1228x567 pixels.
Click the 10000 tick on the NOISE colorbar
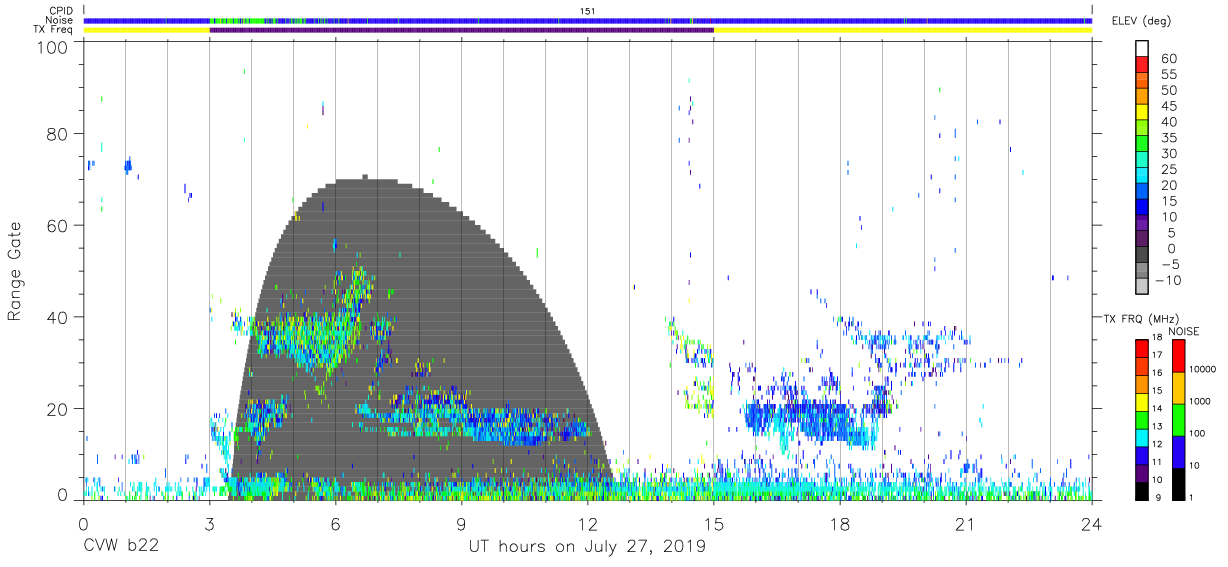1203,370
